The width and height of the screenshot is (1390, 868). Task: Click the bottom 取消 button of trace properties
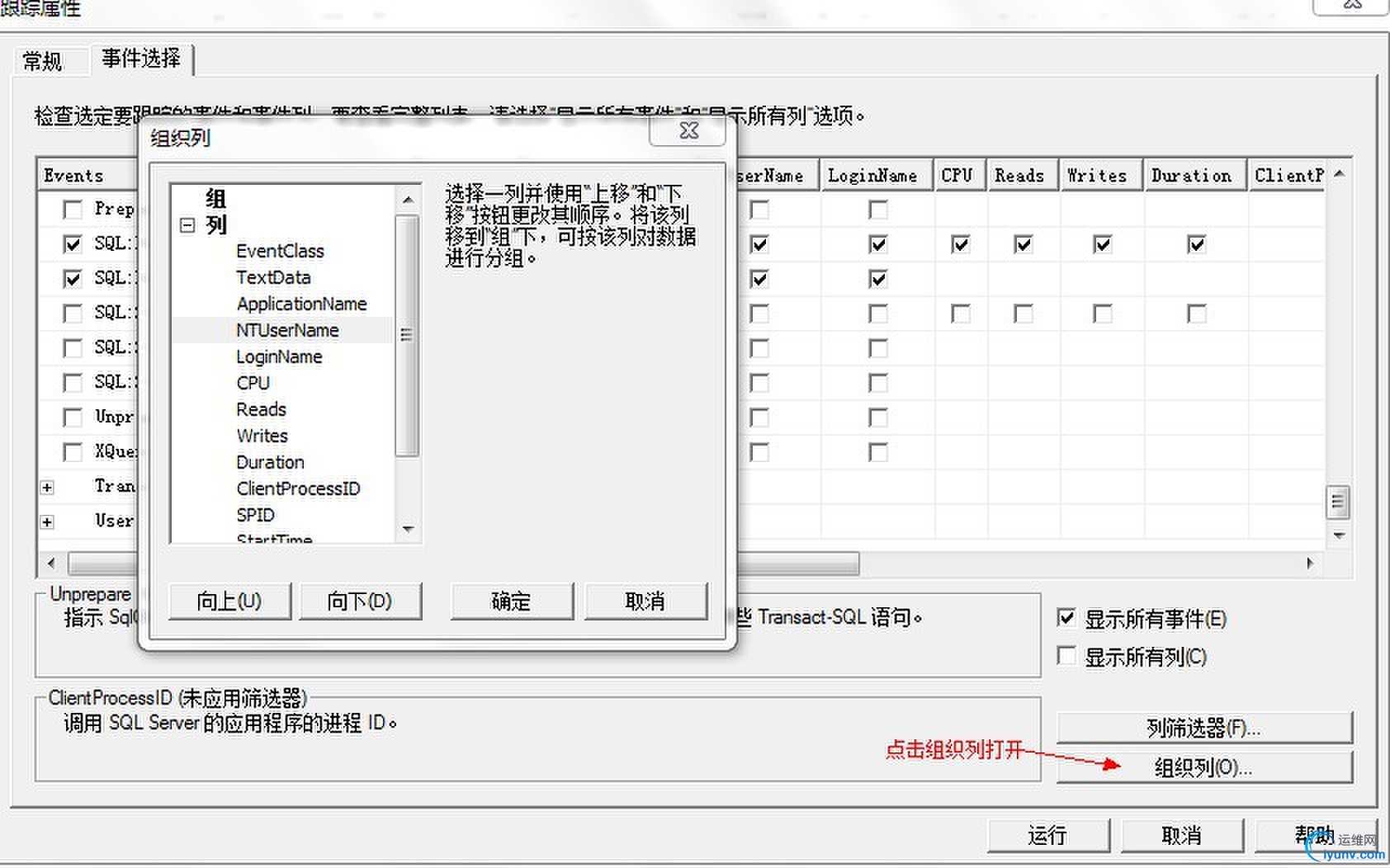pyautogui.click(x=1182, y=835)
